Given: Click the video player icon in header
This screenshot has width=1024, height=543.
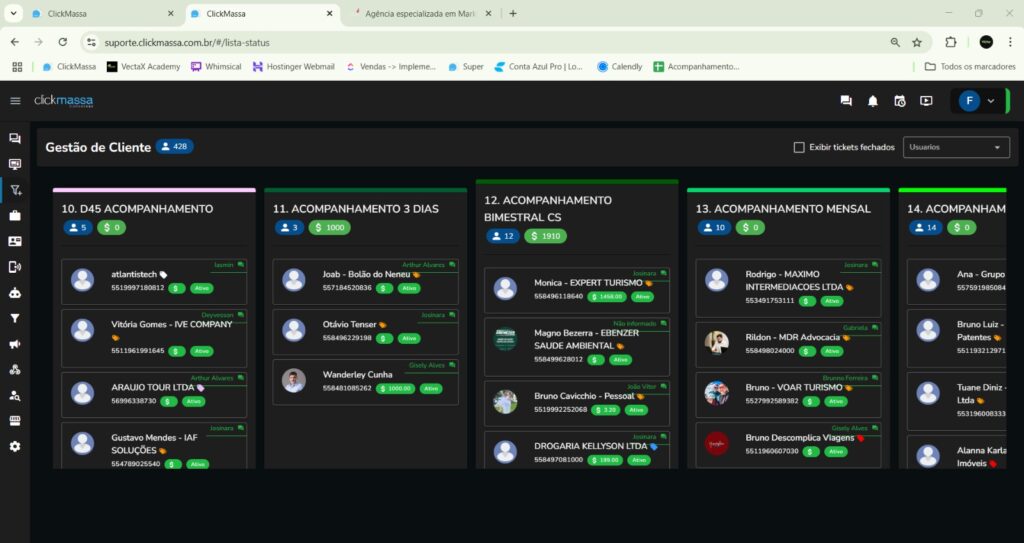Looking at the screenshot, I should (926, 101).
